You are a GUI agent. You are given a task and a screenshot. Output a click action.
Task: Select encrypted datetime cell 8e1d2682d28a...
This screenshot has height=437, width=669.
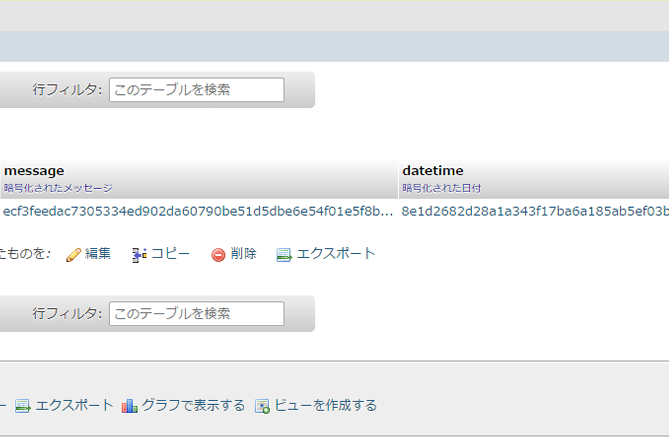[535, 211]
